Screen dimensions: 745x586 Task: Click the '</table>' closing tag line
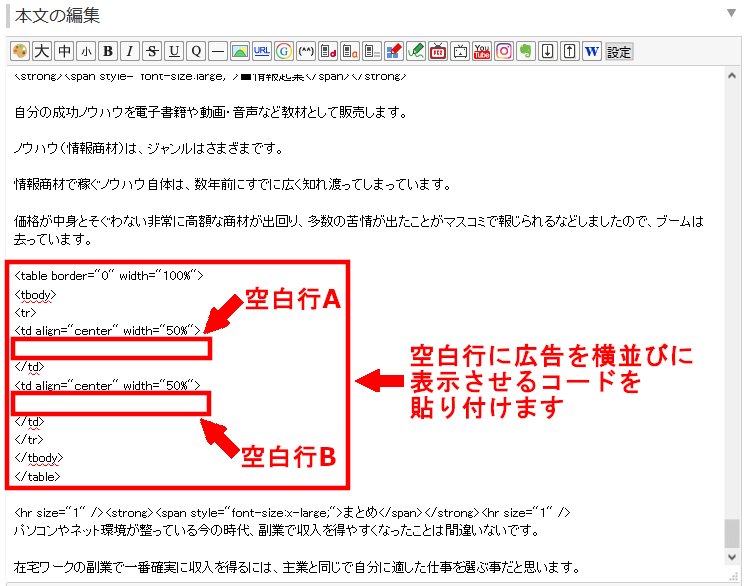38,476
